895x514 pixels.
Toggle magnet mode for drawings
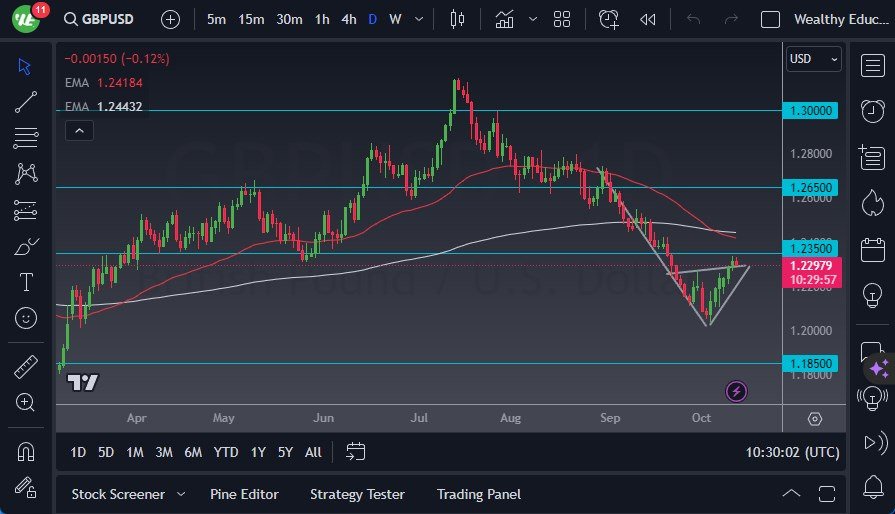(26, 450)
